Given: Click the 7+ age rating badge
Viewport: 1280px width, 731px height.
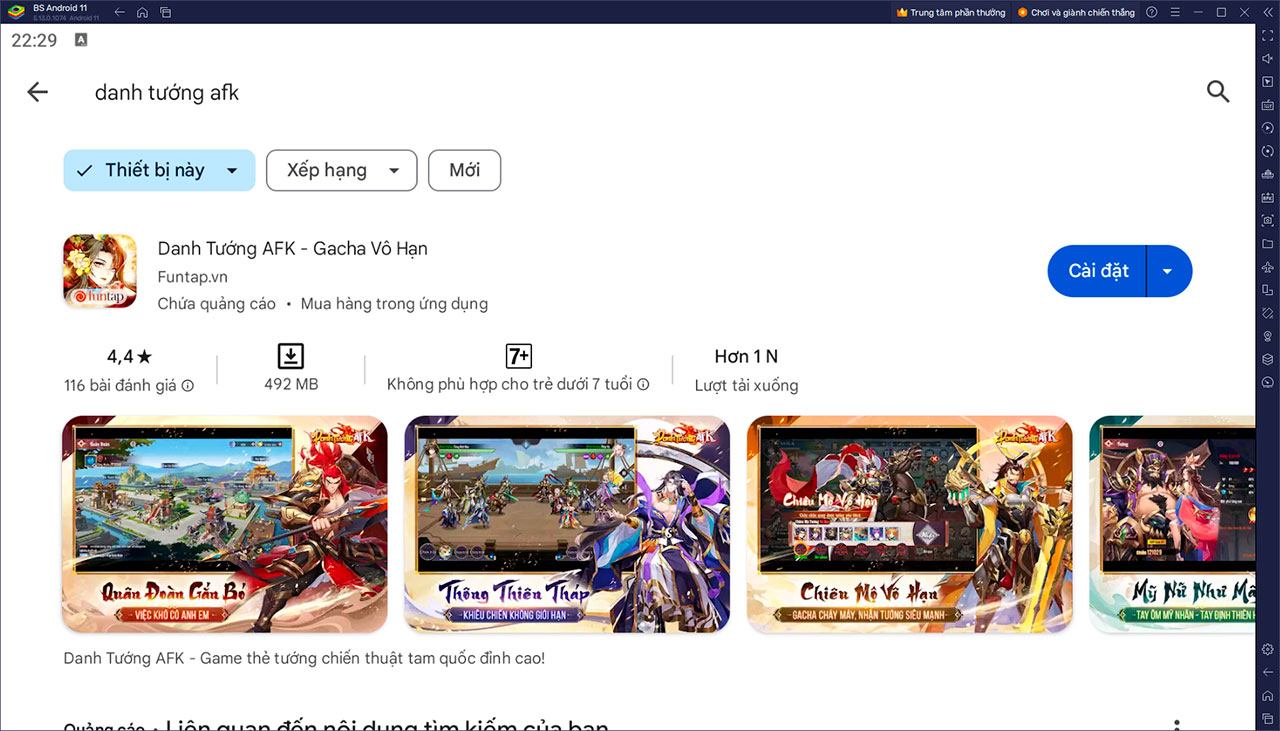Looking at the screenshot, I should (518, 356).
